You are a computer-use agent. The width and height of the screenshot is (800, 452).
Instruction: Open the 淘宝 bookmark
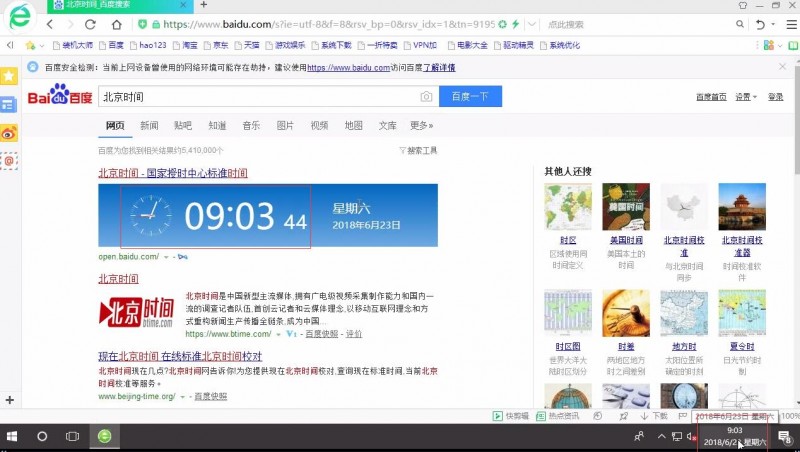point(185,45)
